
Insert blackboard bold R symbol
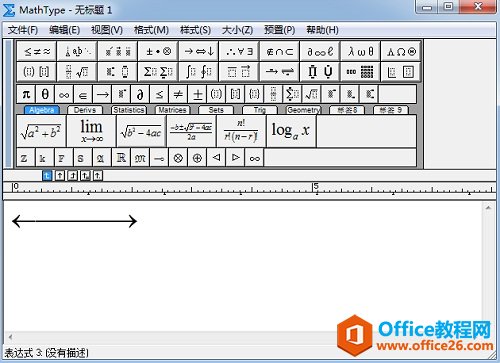[121, 157]
